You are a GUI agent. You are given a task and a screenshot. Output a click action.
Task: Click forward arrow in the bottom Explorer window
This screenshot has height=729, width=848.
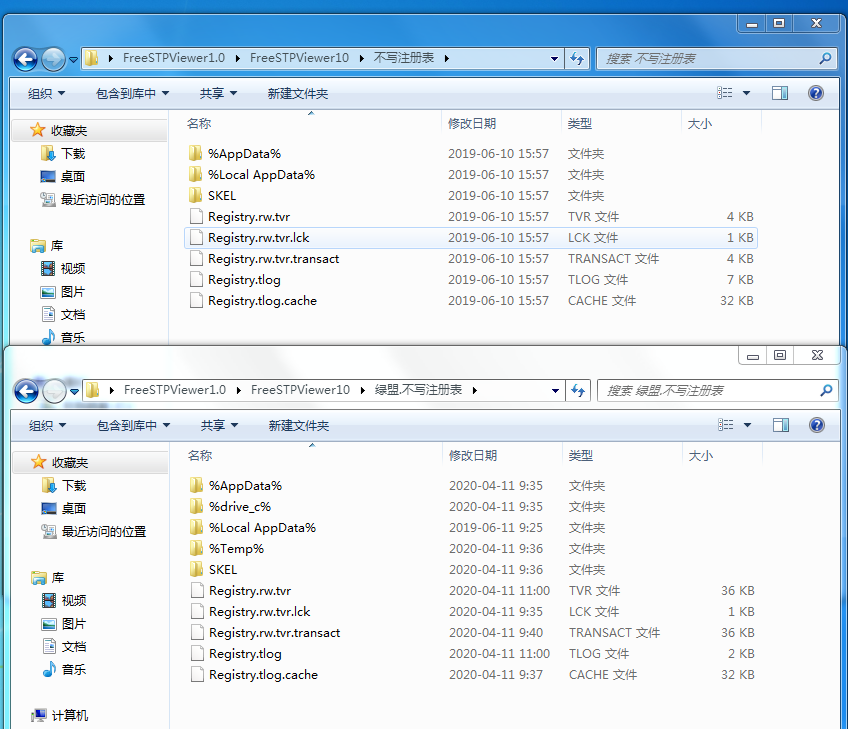[55, 391]
